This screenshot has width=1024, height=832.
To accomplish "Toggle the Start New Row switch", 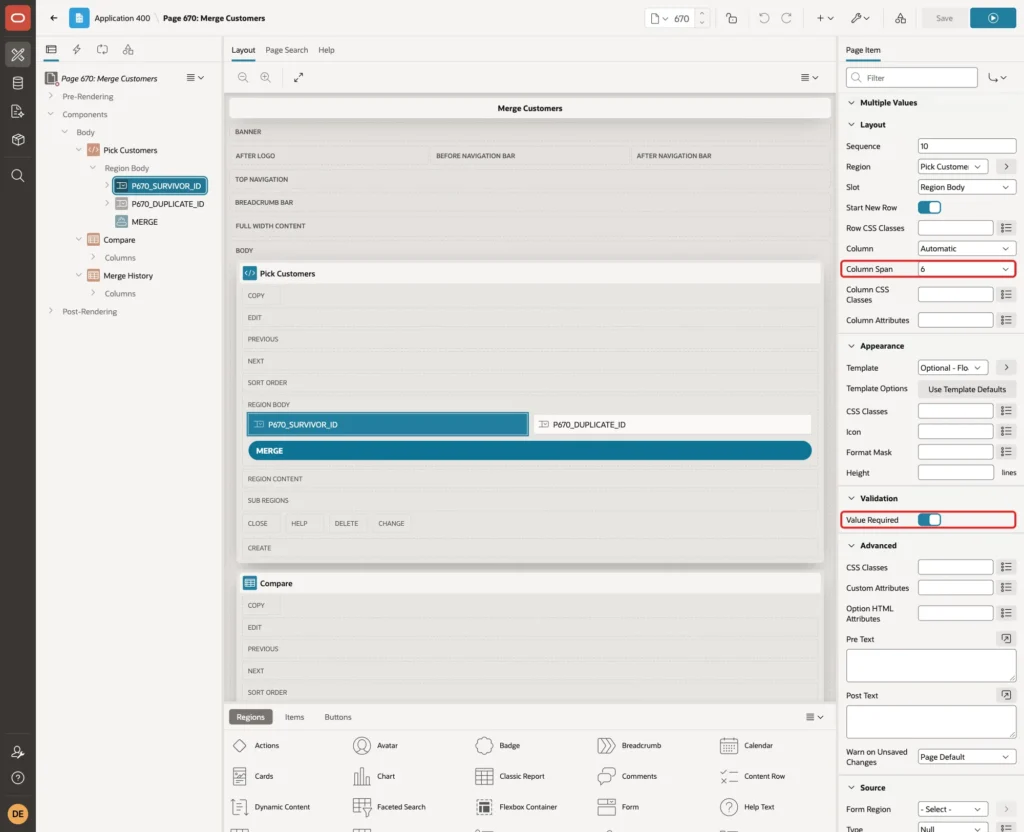I will 929,208.
